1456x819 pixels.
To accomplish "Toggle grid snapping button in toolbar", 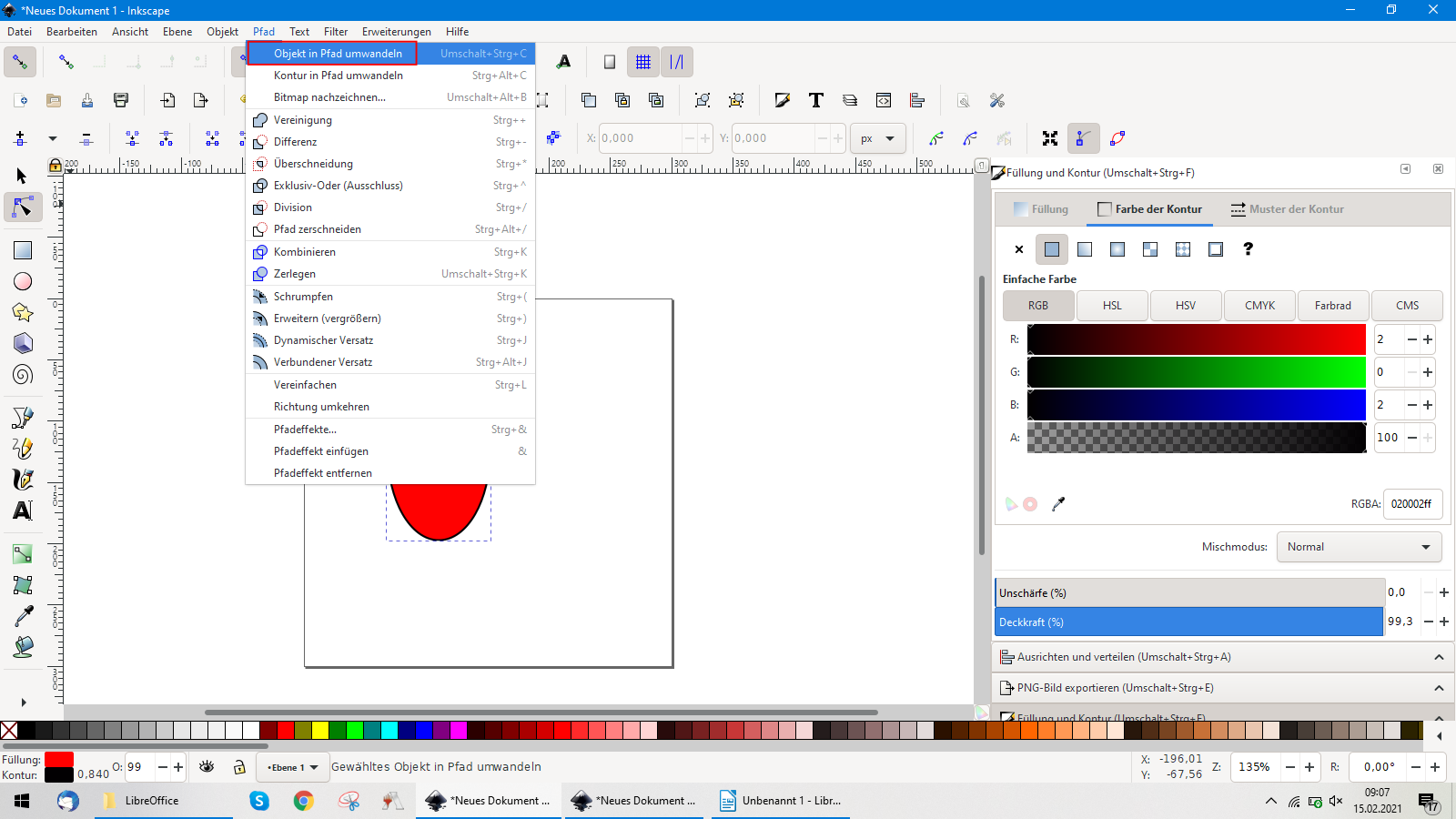I will (643, 62).
